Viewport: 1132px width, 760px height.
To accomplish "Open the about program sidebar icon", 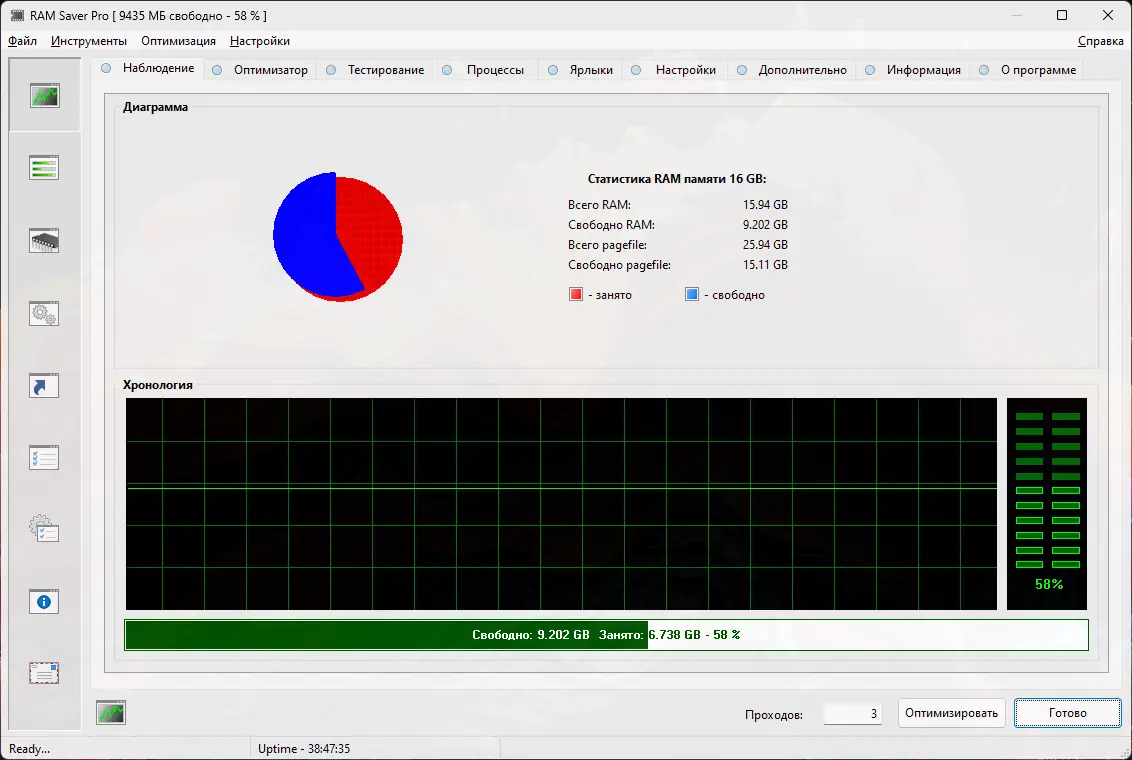I will pyautogui.click(x=44, y=673).
